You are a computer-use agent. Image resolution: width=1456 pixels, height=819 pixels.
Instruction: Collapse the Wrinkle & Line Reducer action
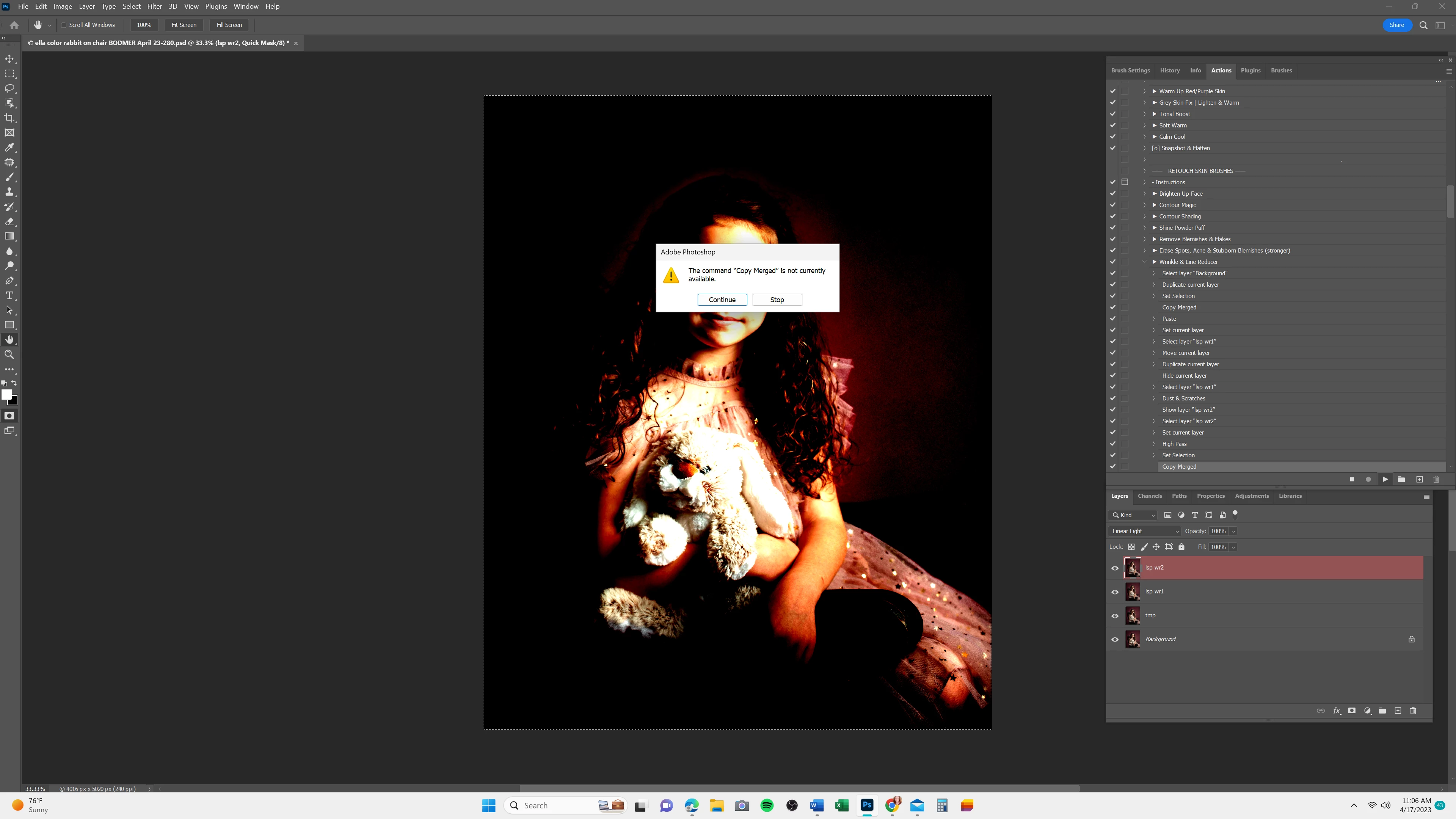click(x=1145, y=262)
